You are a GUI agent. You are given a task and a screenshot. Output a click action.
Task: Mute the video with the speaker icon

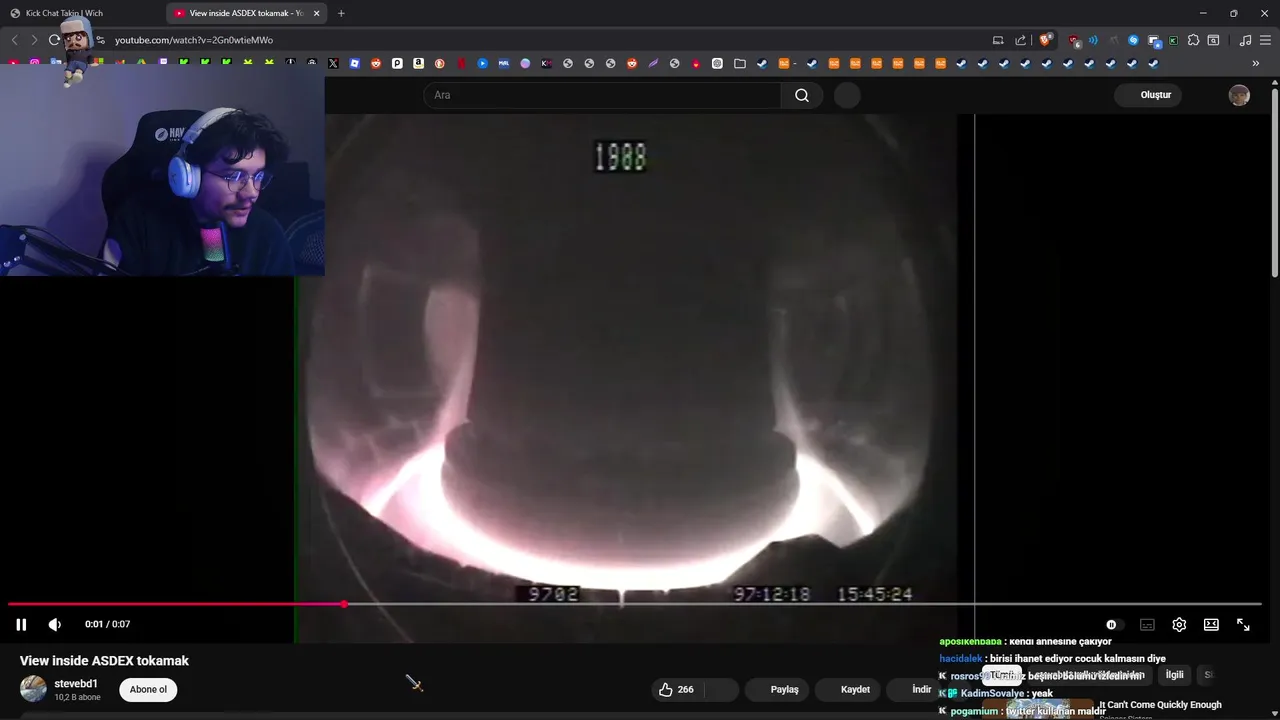point(55,624)
